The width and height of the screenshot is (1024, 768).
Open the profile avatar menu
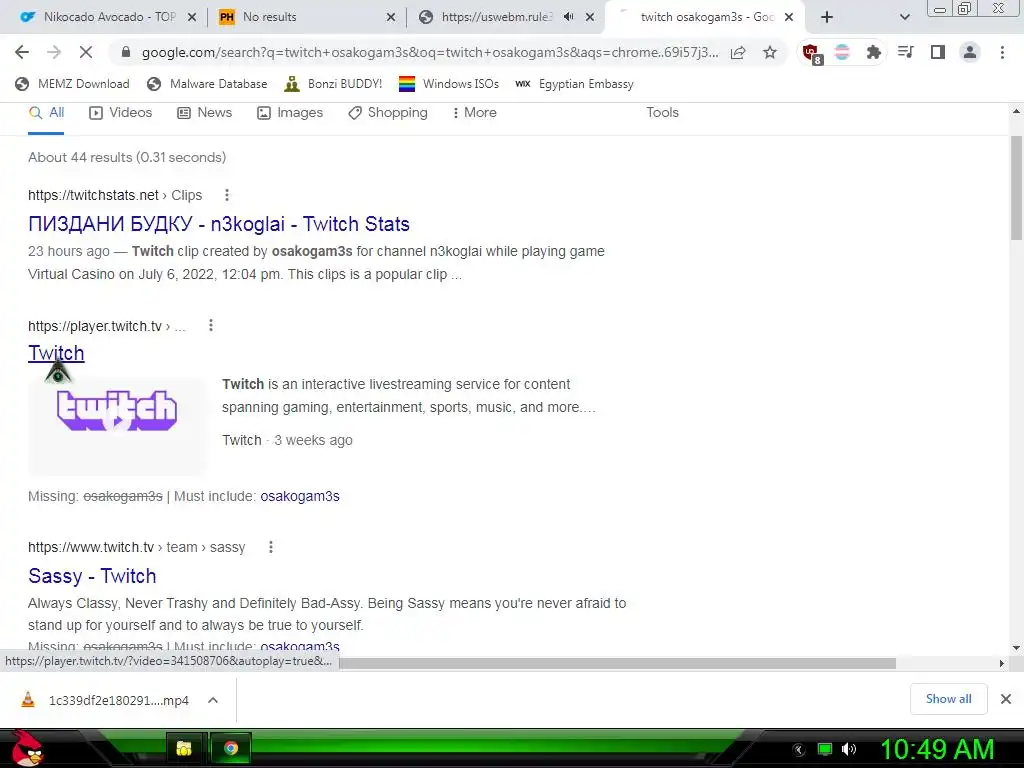(970, 52)
